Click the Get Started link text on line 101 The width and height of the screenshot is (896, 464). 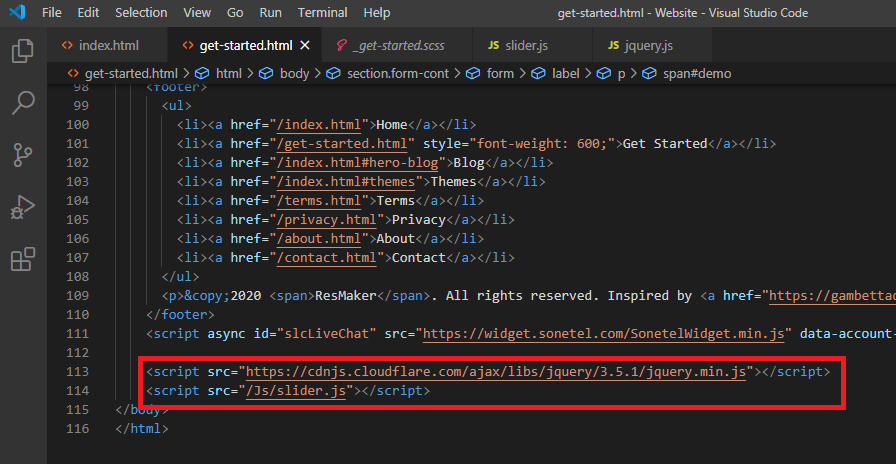point(665,143)
